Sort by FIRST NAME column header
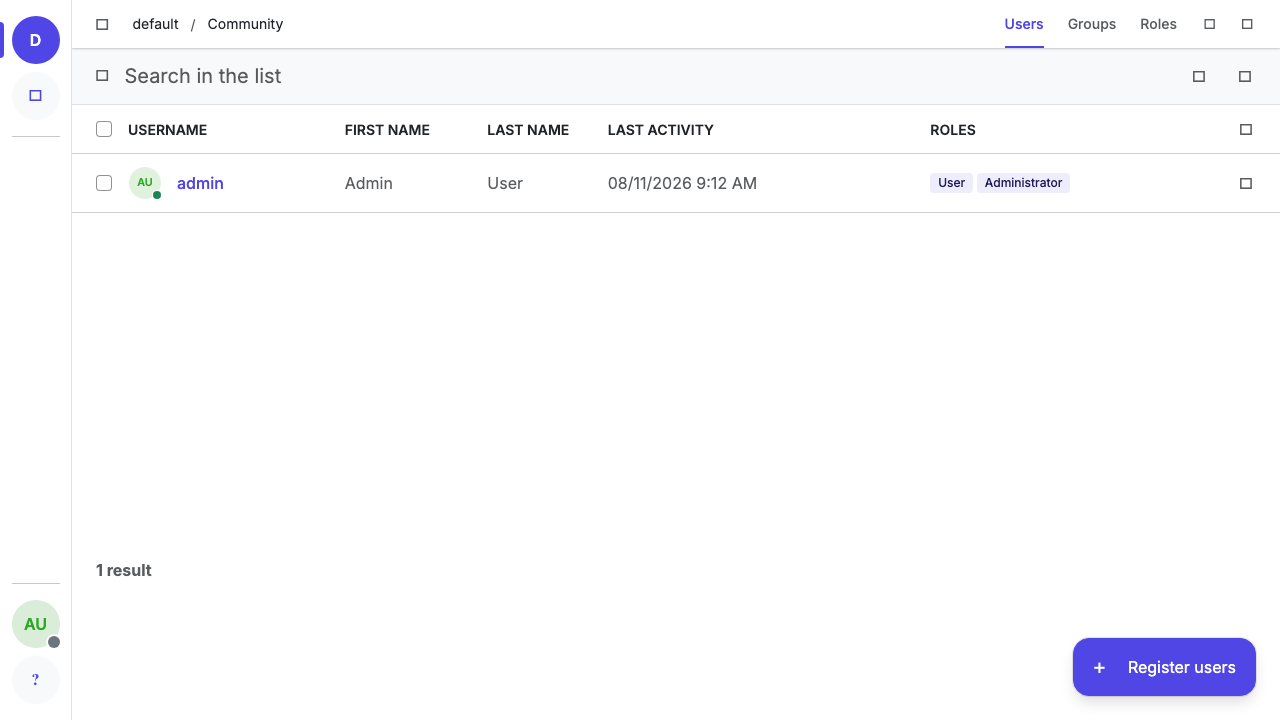The image size is (1280, 720). pos(387,130)
